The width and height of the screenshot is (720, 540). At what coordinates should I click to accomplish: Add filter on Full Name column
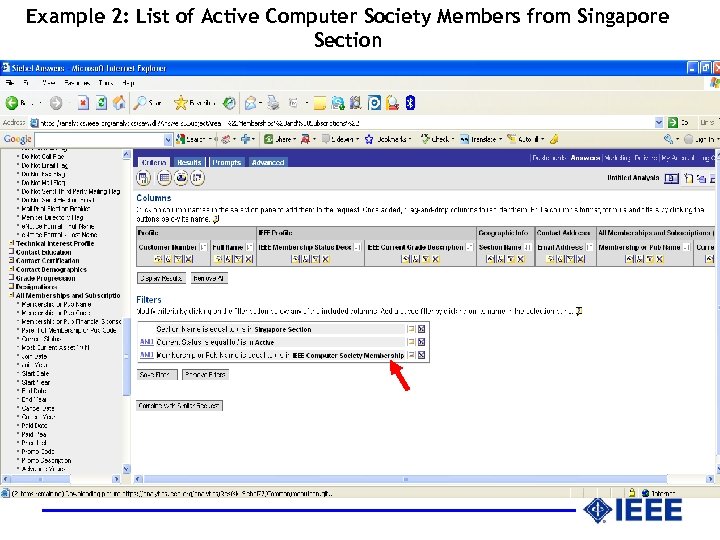[x=238, y=259]
